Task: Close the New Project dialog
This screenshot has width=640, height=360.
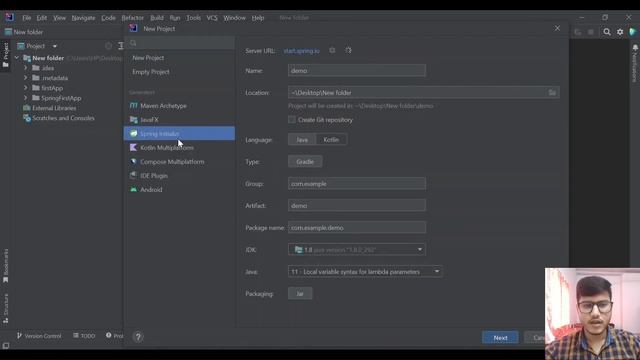Action: 557,28
